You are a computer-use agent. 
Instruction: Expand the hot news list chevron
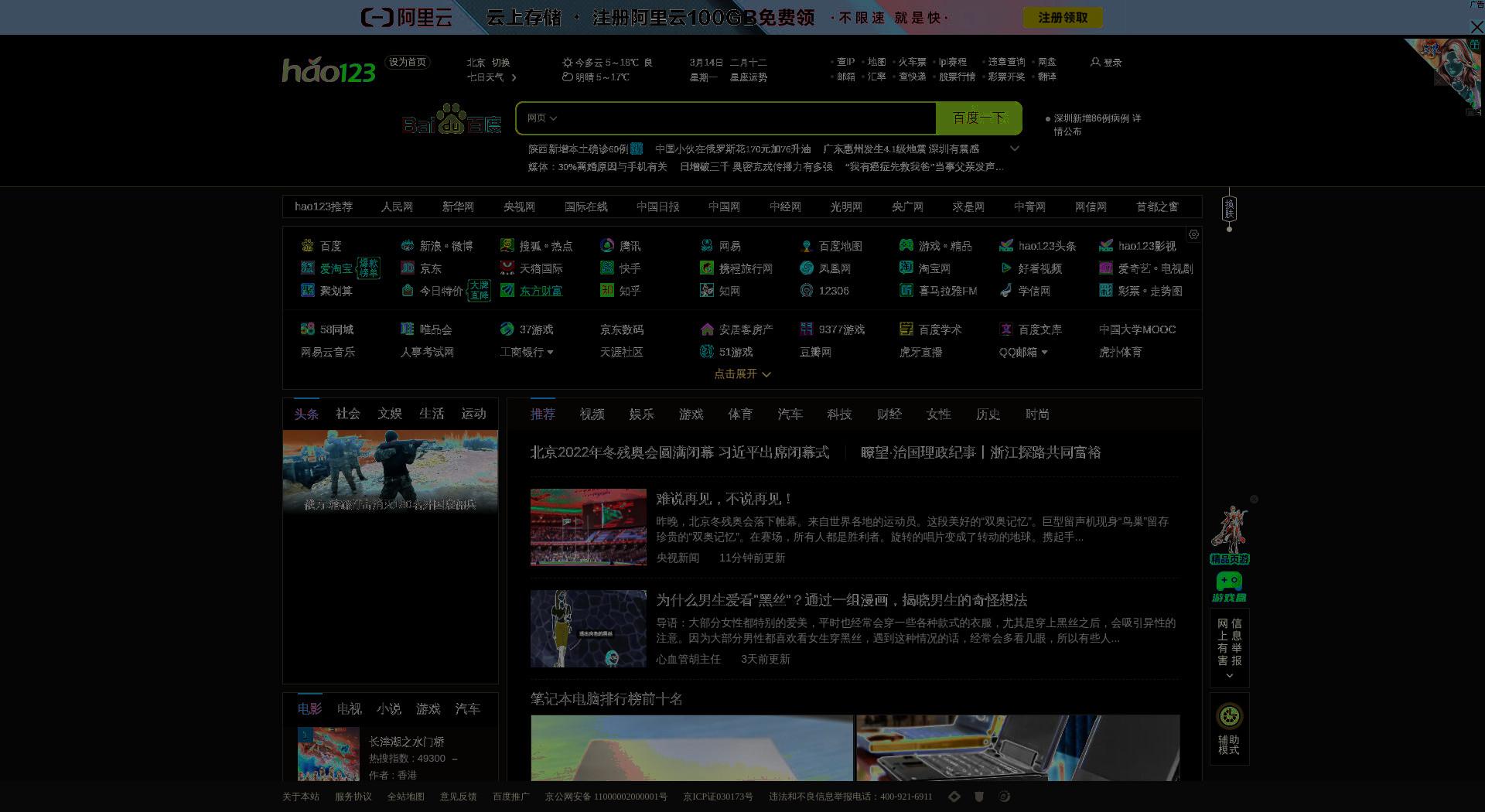[1015, 148]
